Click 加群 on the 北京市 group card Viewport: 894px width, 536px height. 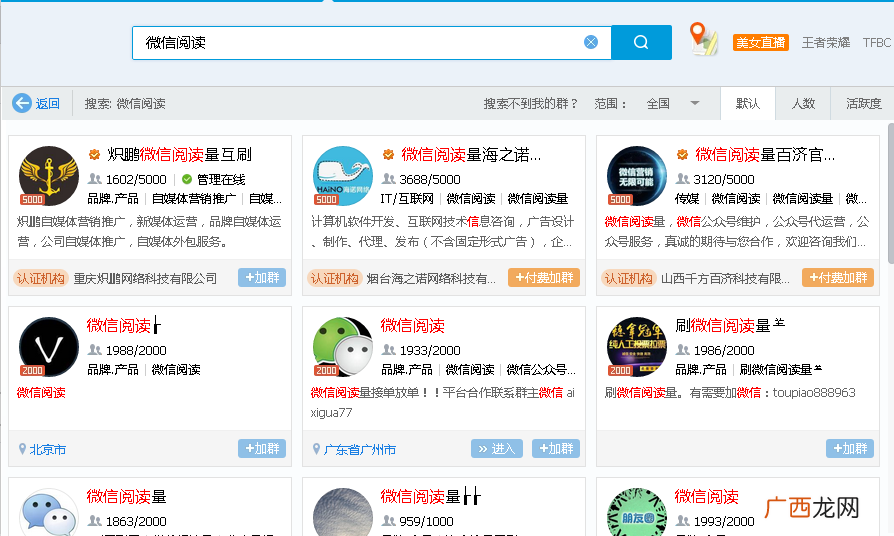[x=262, y=449]
